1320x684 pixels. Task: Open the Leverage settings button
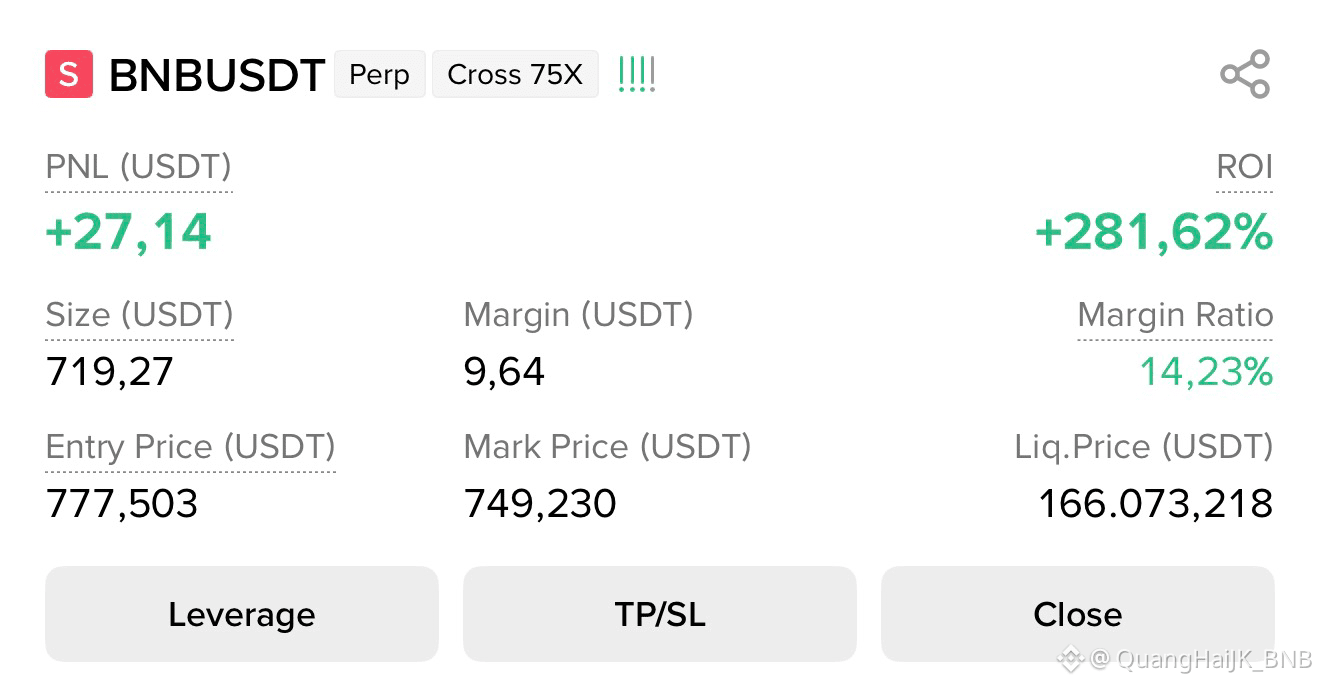point(242,614)
